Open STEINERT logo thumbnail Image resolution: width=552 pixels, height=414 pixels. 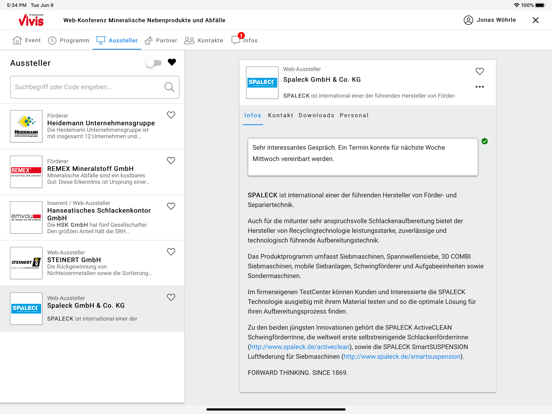tap(26, 263)
